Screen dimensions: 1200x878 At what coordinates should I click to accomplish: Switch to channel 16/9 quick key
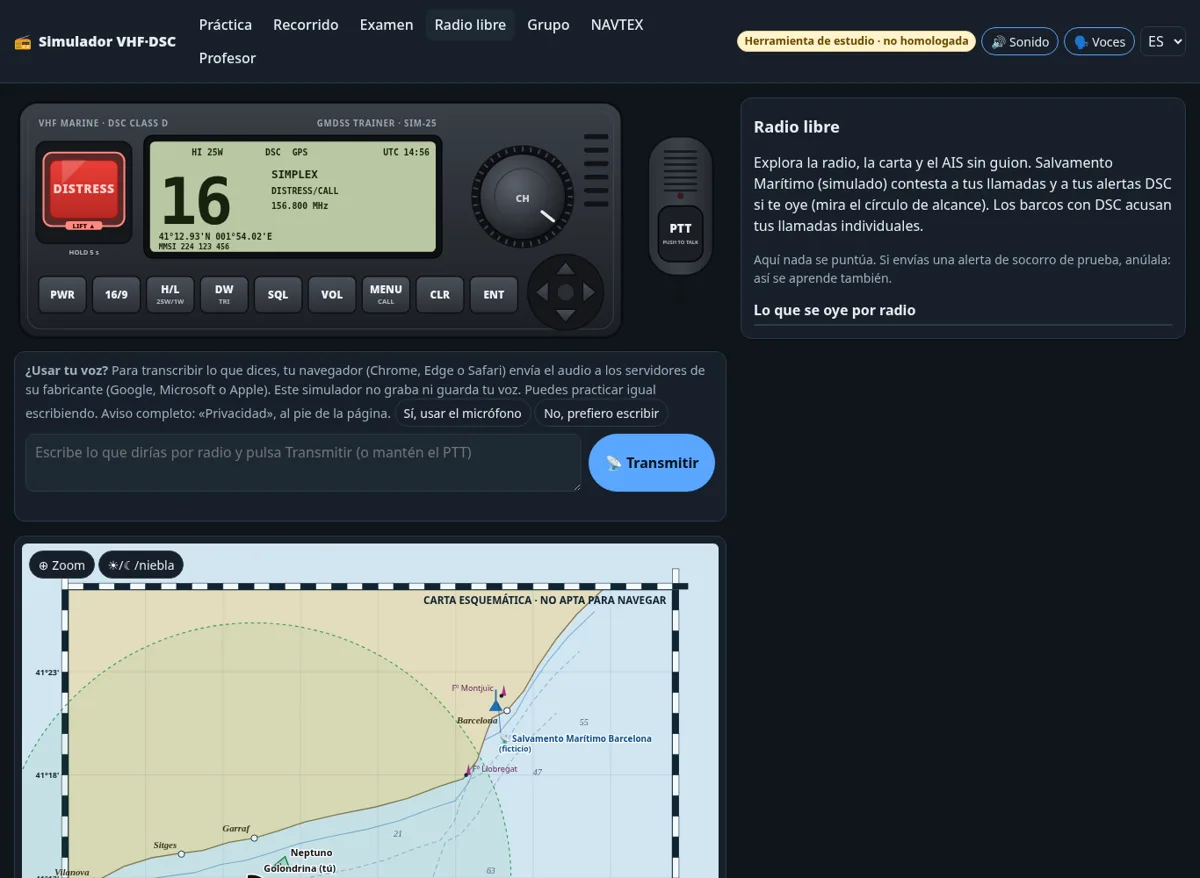(x=116, y=295)
